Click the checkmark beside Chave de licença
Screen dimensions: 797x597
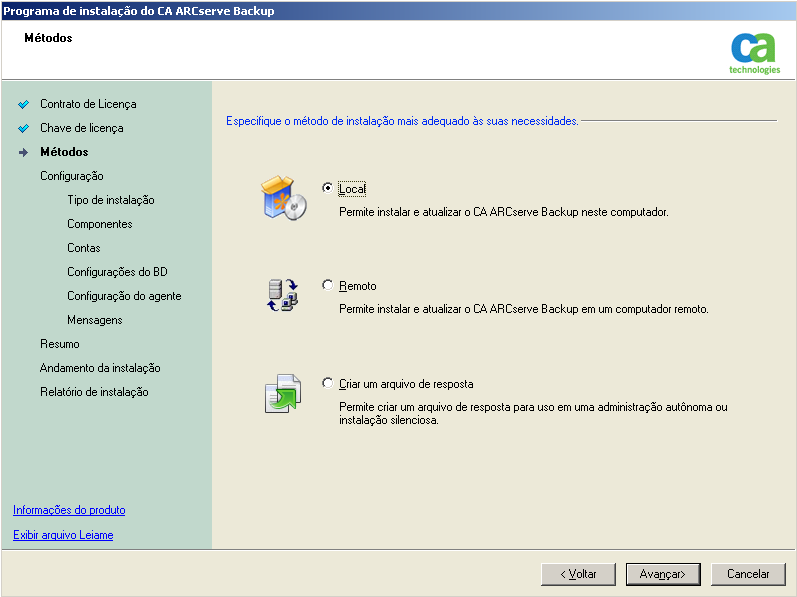click(24, 128)
